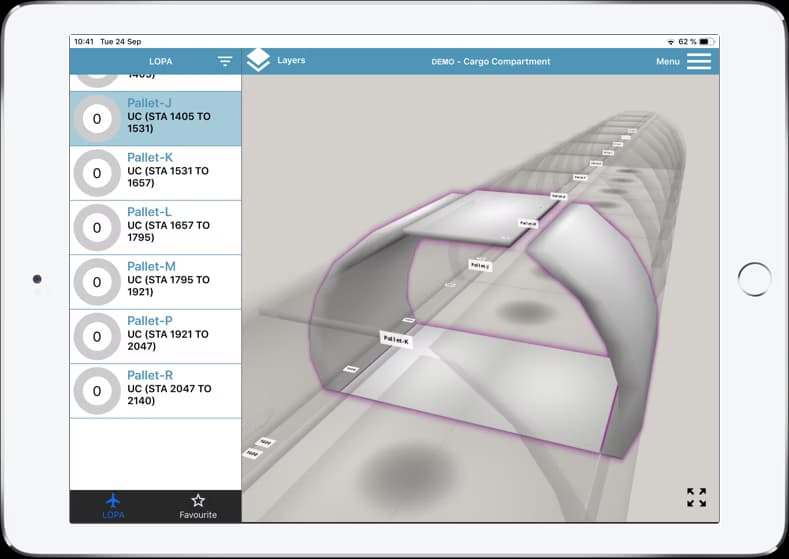Click the Layers text label

coord(291,61)
